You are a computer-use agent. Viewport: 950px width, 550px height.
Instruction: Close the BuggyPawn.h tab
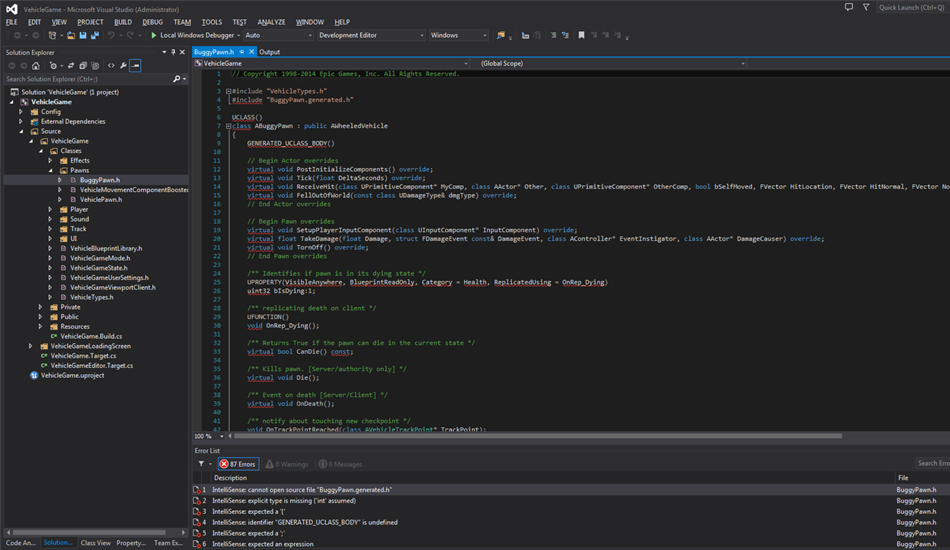251,52
